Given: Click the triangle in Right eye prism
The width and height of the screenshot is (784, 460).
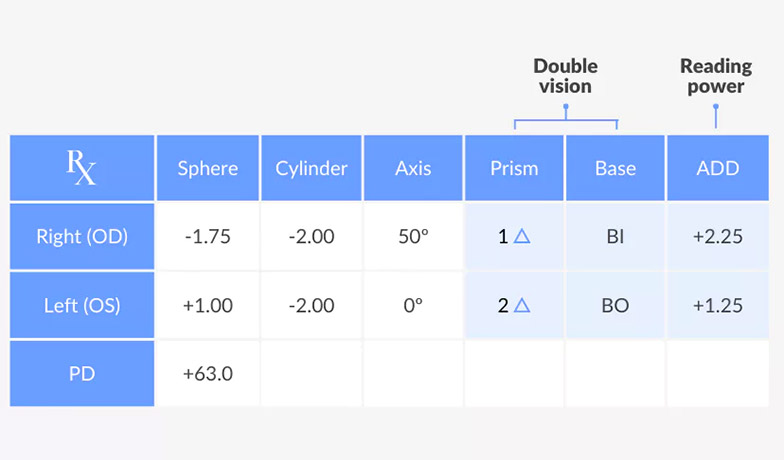Looking at the screenshot, I should 521,237.
